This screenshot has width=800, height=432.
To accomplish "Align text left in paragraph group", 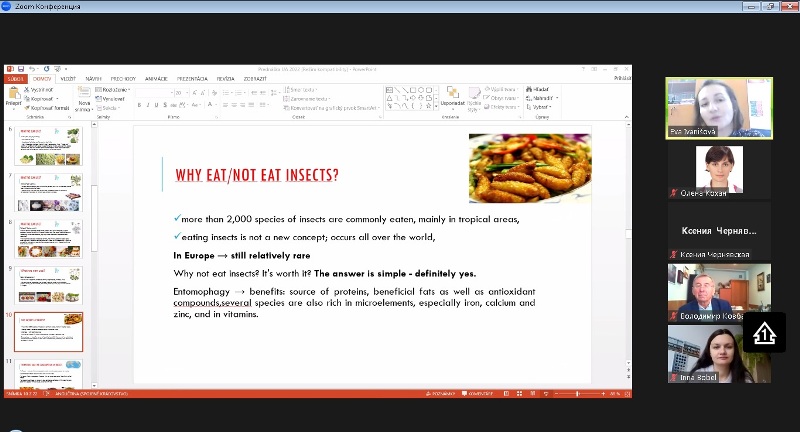I will (226, 105).
